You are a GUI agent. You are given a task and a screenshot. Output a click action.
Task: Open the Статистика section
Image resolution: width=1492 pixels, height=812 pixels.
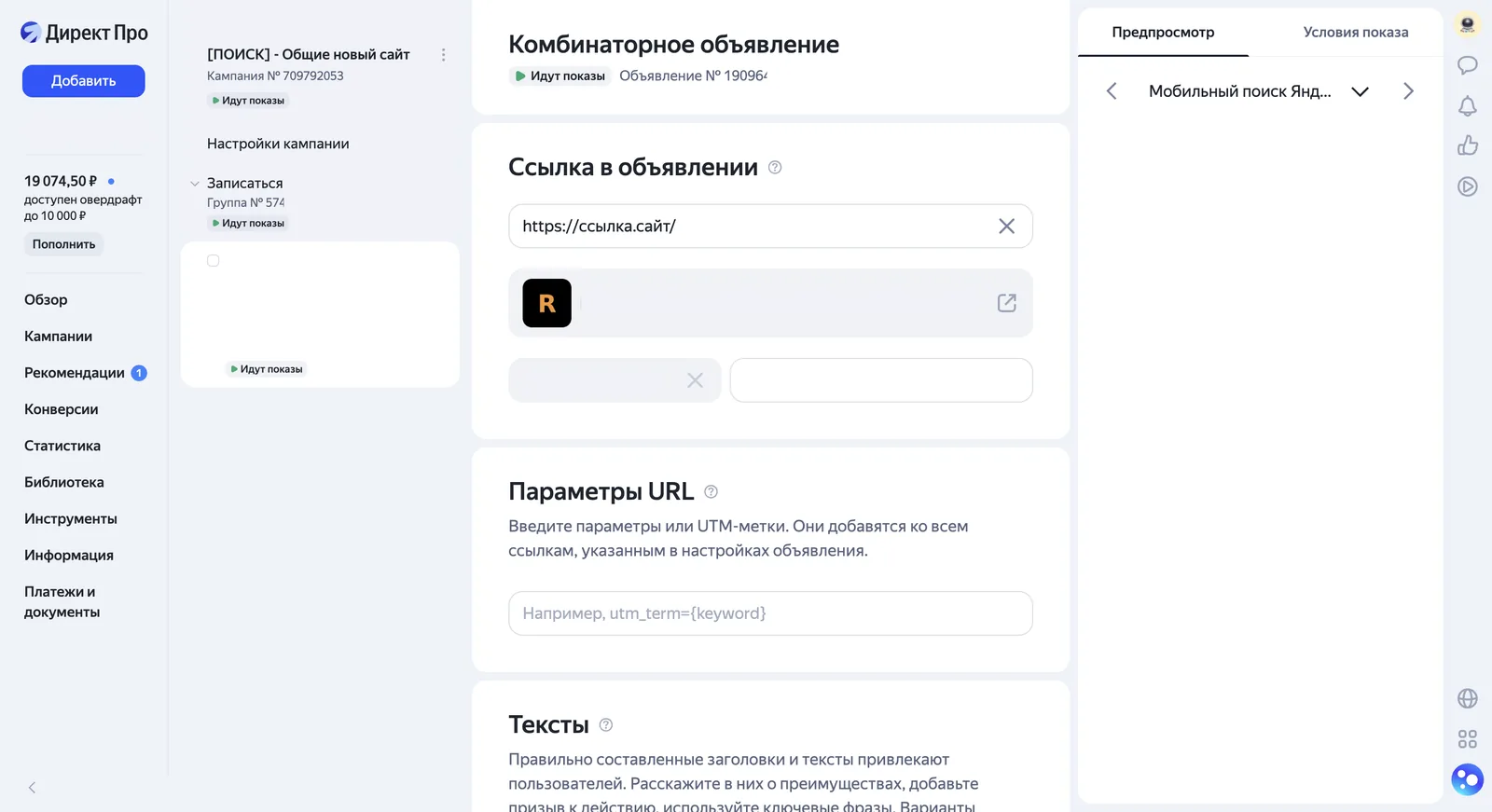point(62,446)
